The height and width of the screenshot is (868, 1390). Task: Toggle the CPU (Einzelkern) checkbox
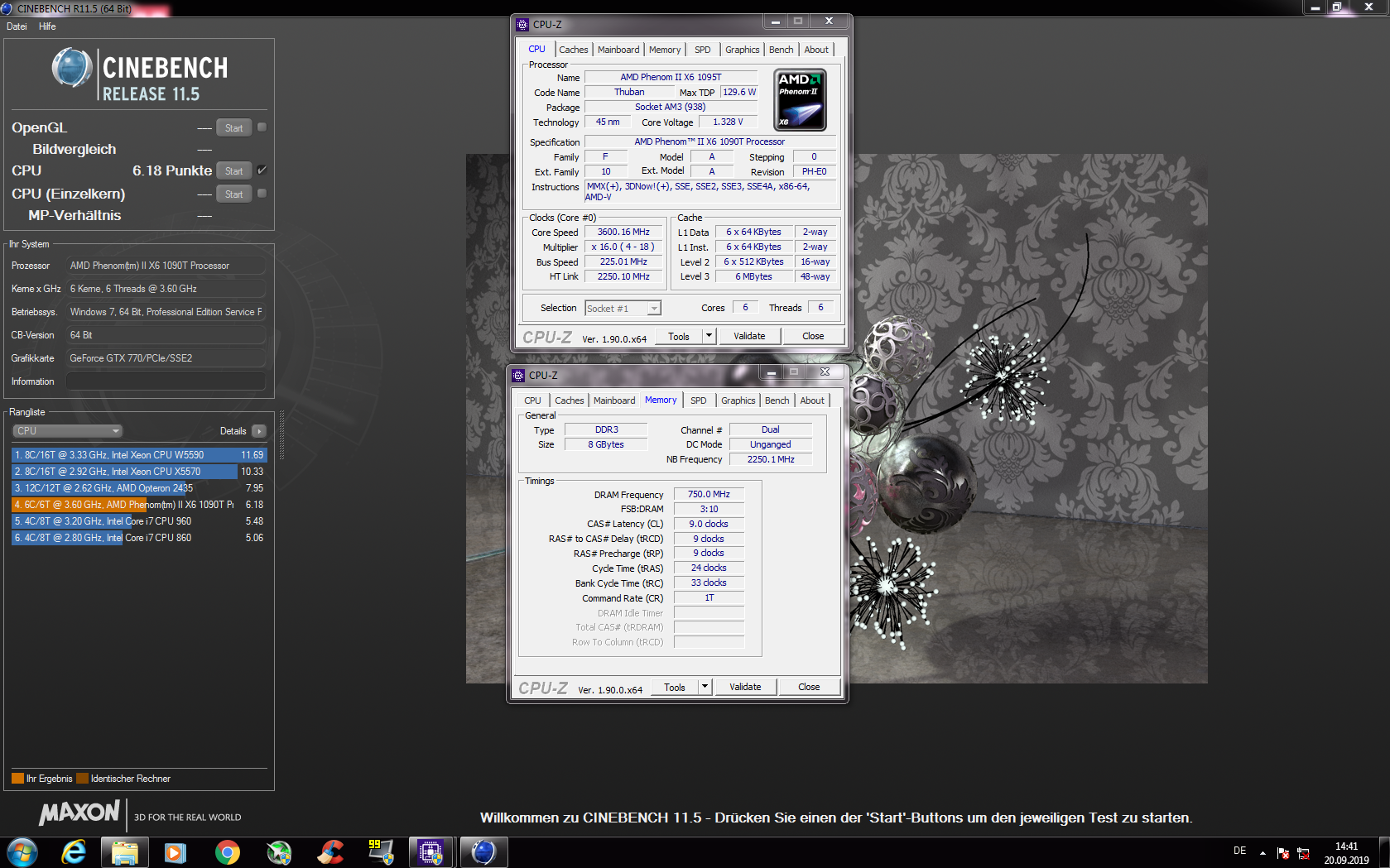pos(262,194)
